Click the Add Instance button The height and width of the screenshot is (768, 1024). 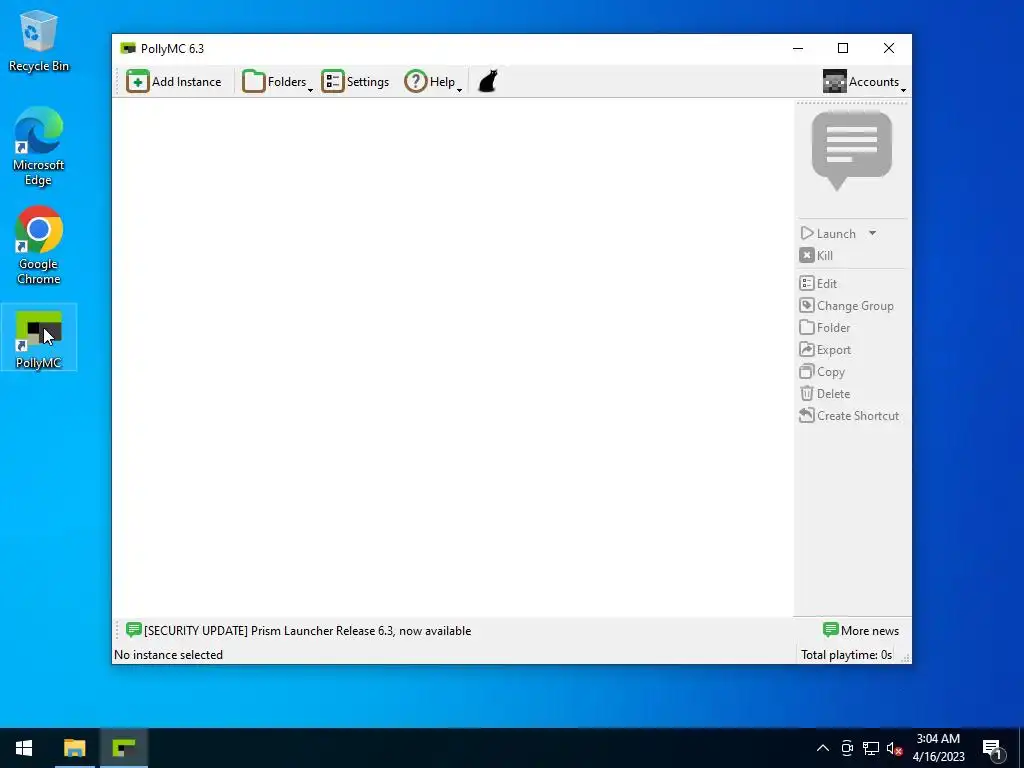174,82
